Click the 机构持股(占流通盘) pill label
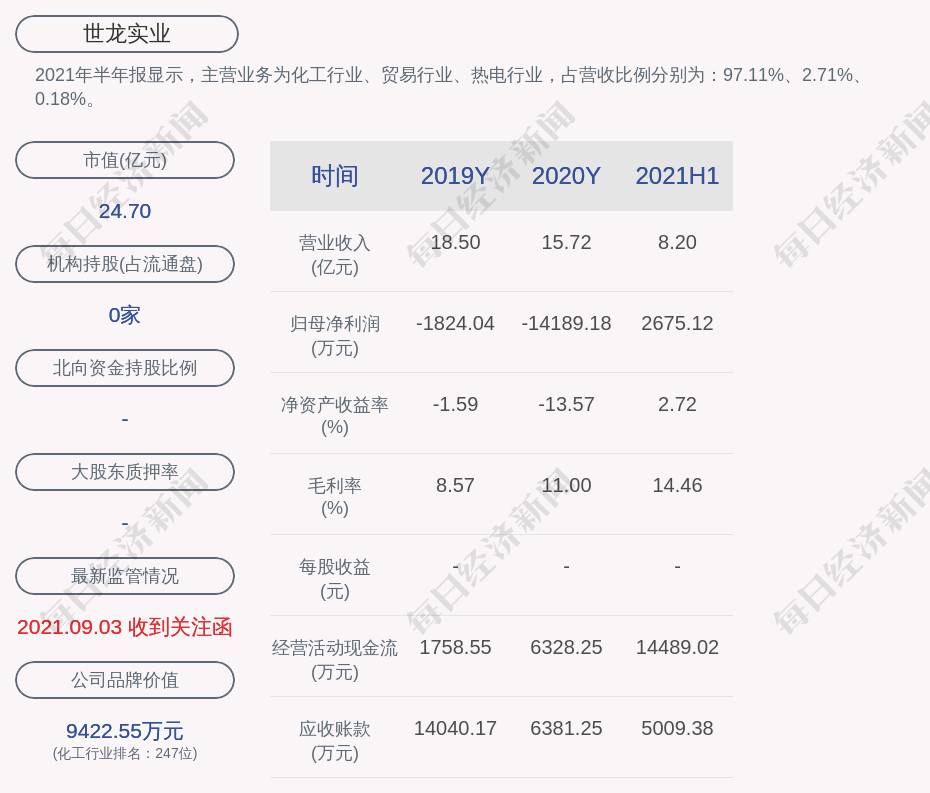Viewport: 930px width, 793px height. [125, 264]
